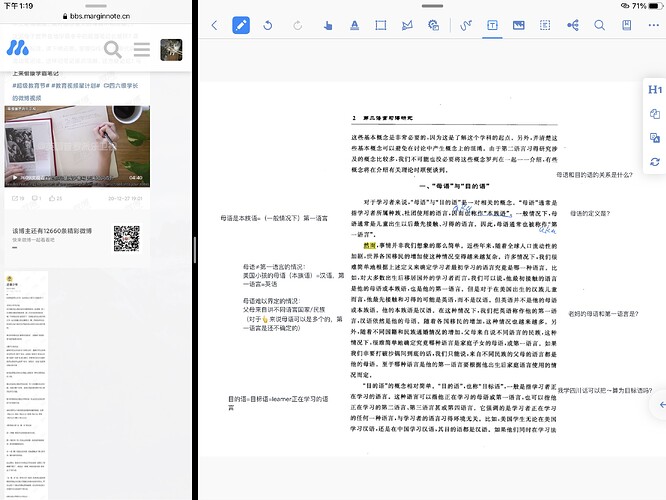This screenshot has height=500, width=666.
Task: Tap the section heading 一、"母语"与"目的语"
Action: click(x=454, y=186)
